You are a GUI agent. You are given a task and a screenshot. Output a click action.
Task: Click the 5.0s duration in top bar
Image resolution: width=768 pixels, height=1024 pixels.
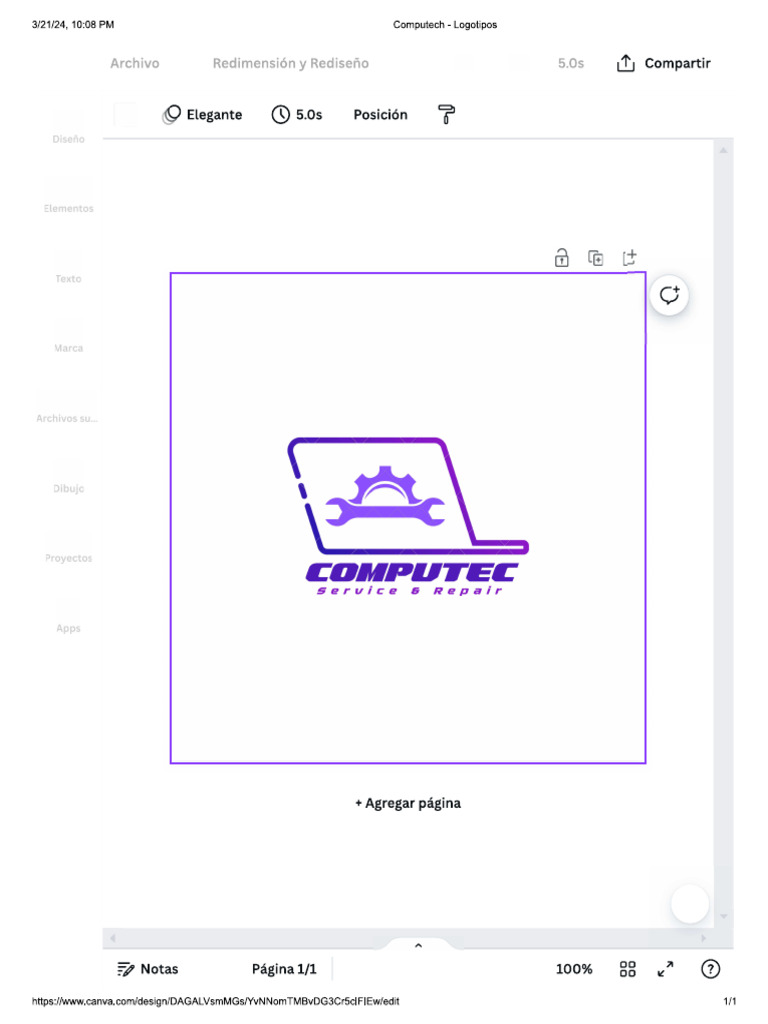[x=571, y=63]
